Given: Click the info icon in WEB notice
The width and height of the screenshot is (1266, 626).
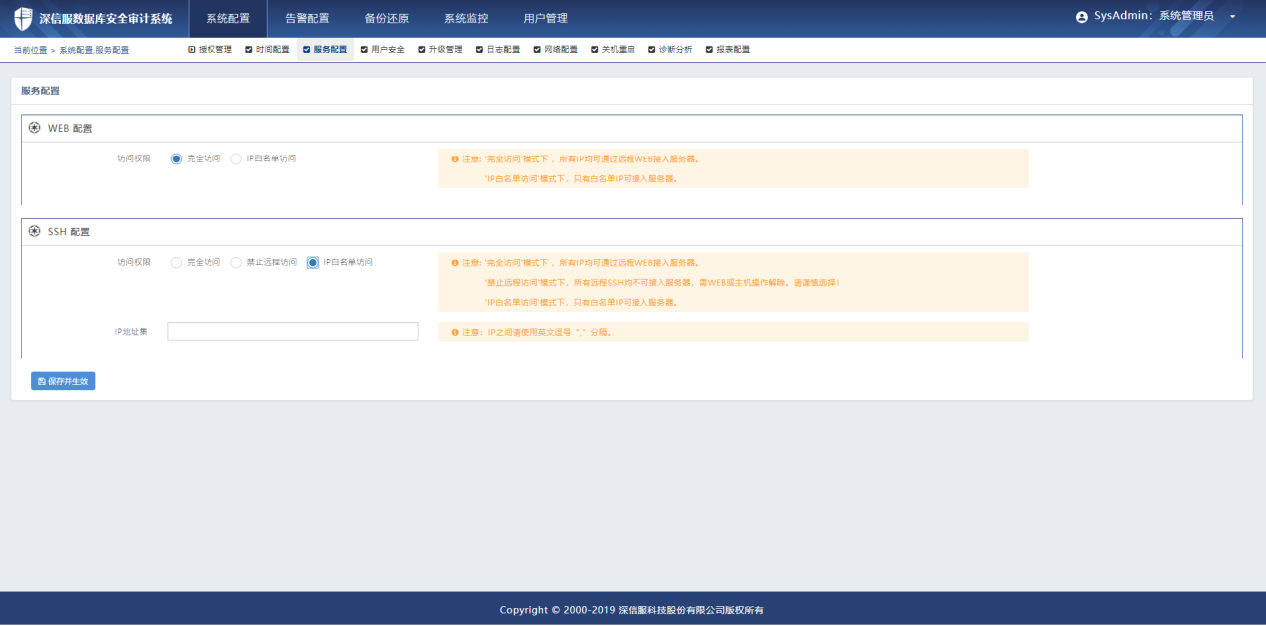Looking at the screenshot, I should pyautogui.click(x=454, y=159).
